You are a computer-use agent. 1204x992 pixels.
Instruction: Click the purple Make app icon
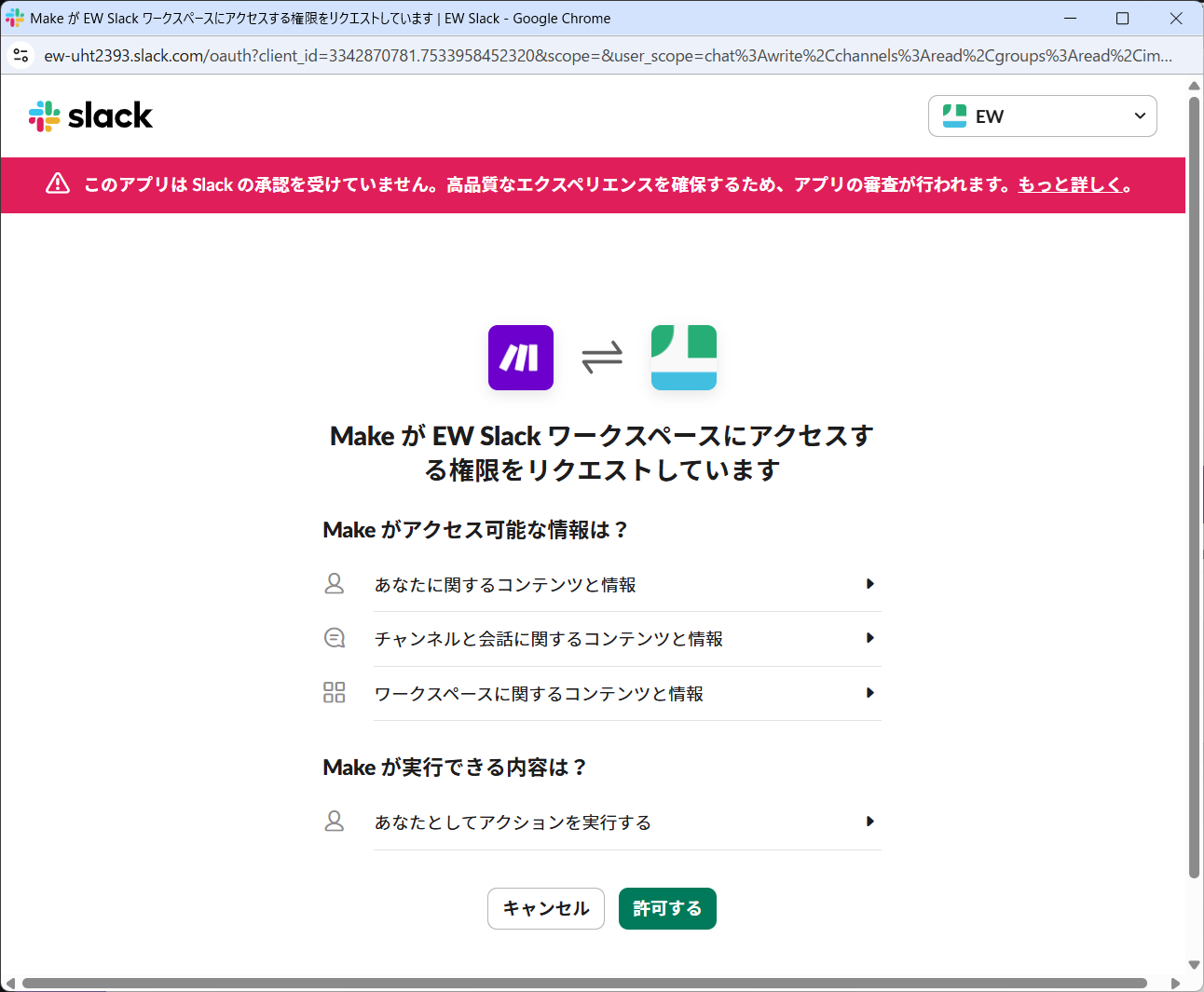point(521,358)
